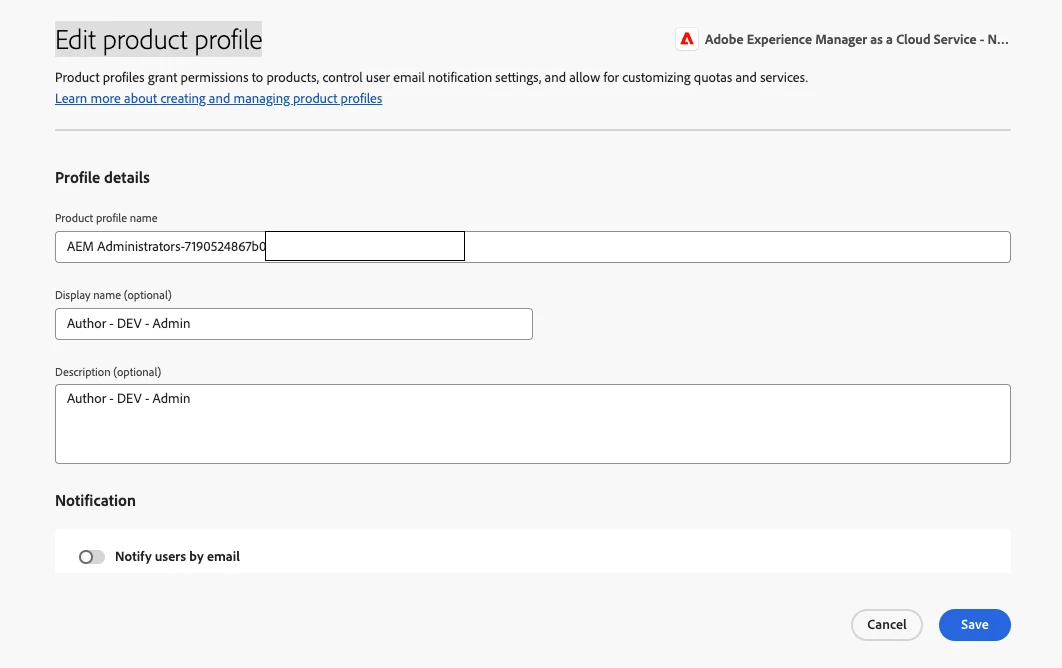1062x668 pixels.
Task: Click the Description (optional) label
Action: pyautogui.click(x=108, y=372)
